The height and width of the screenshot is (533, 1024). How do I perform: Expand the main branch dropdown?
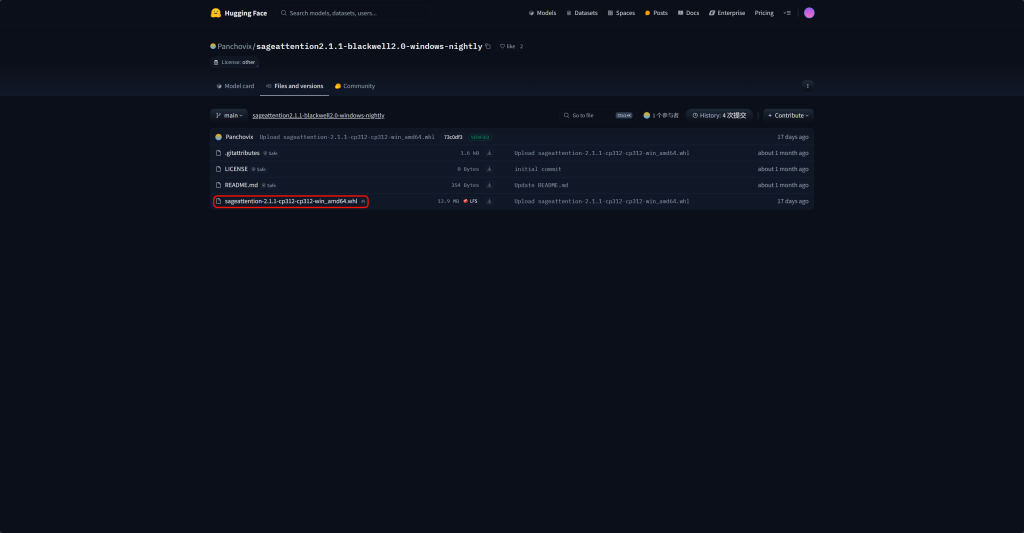coord(229,115)
